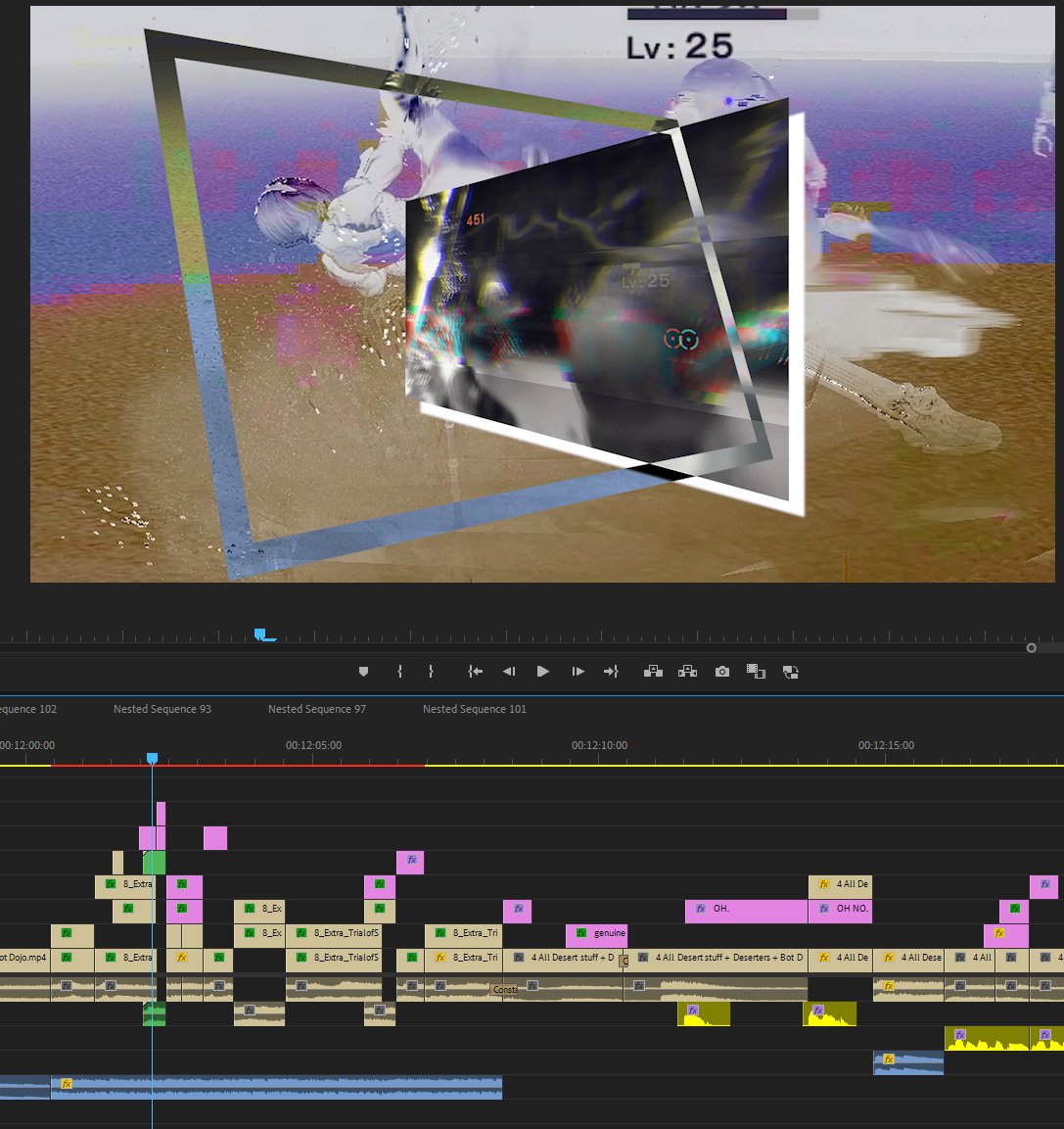The height and width of the screenshot is (1129, 1064).
Task: Click the fx badge on the short blue audio clip
Action: click(x=889, y=1058)
